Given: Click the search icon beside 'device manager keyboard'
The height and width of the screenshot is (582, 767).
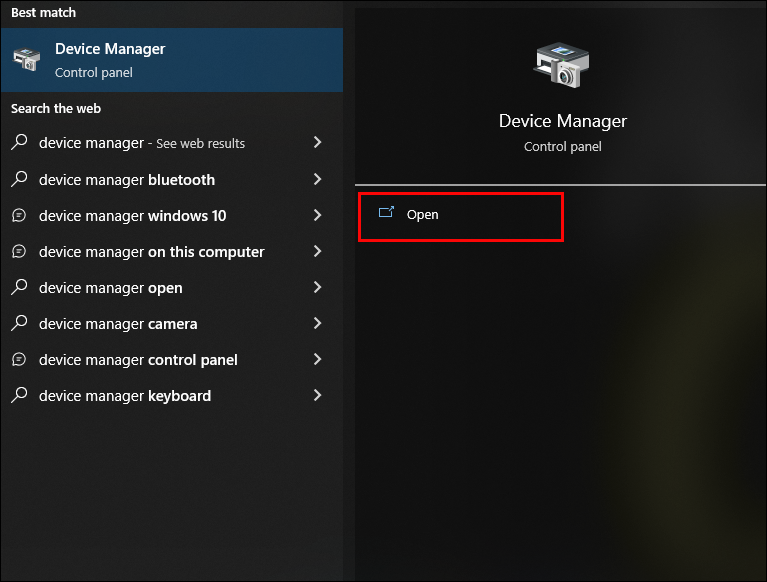Looking at the screenshot, I should click(x=19, y=396).
